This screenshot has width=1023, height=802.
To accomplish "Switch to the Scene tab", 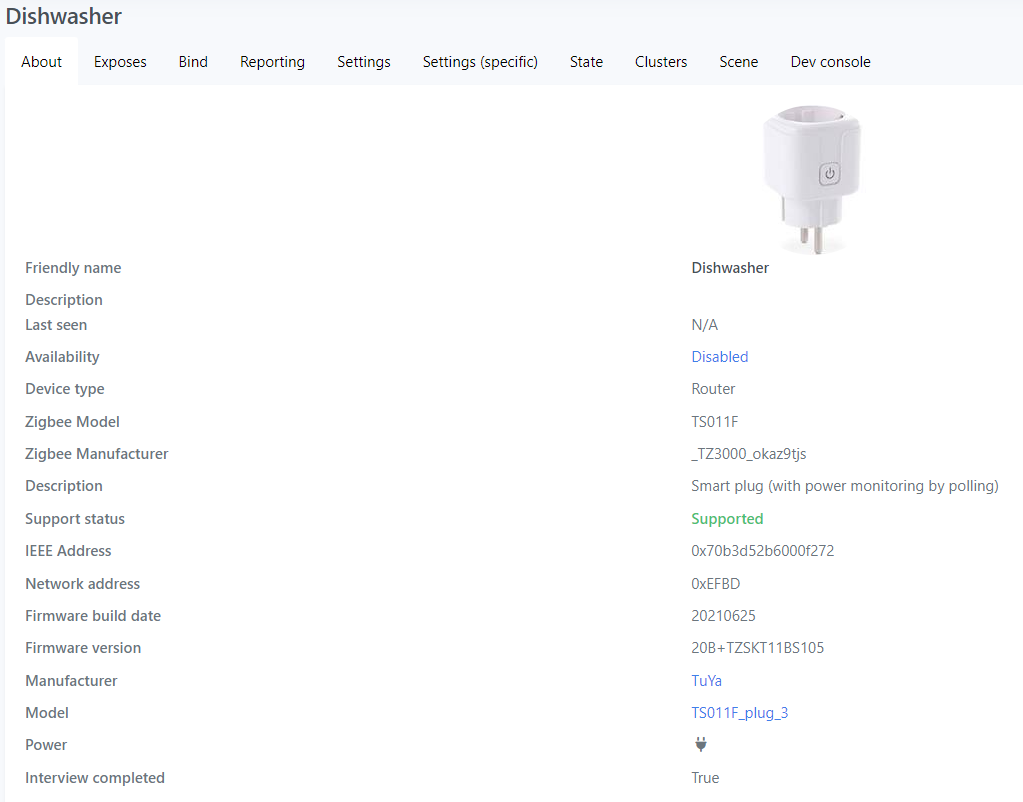I will (738, 61).
